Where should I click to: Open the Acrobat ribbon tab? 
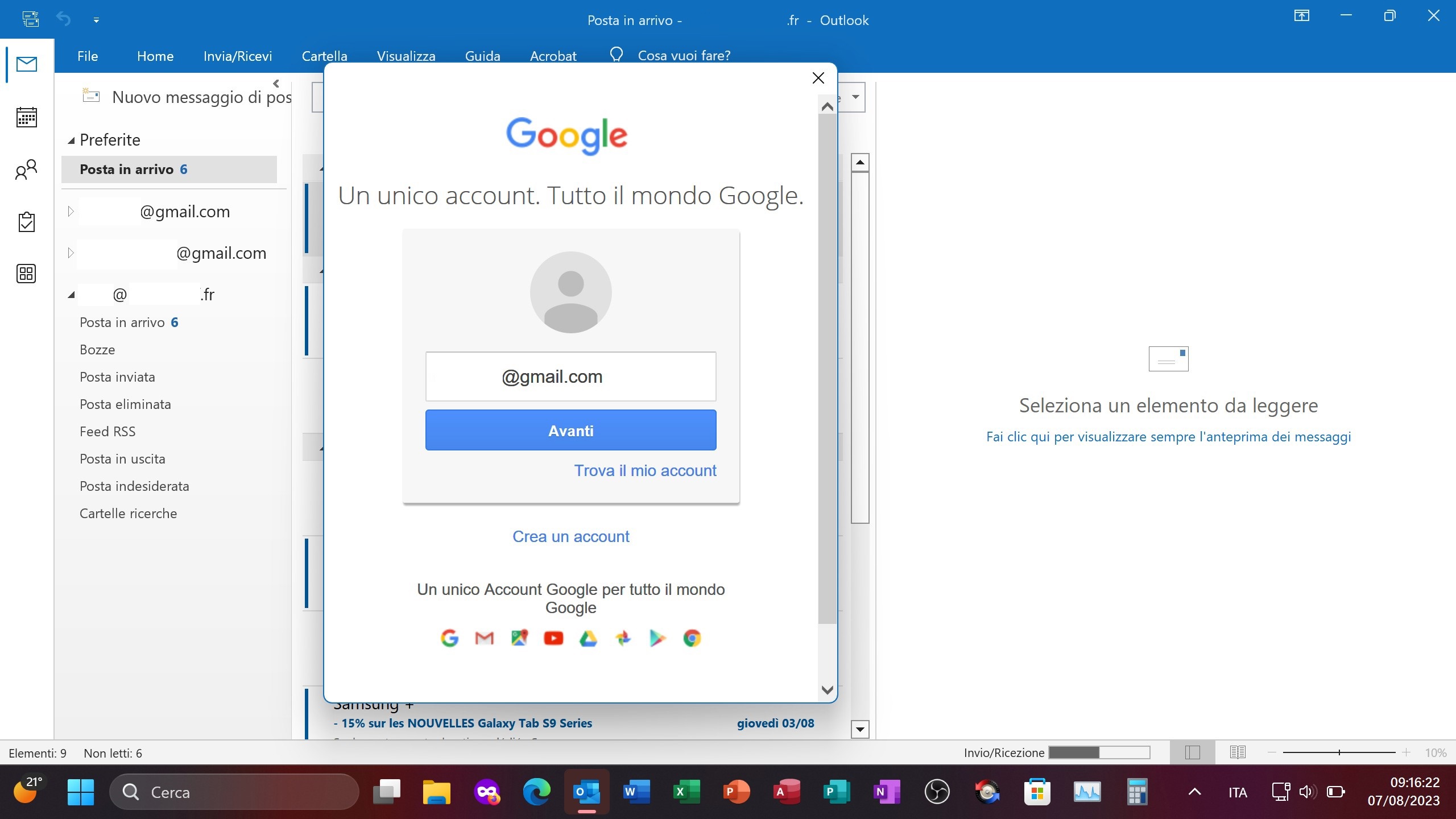(x=553, y=56)
